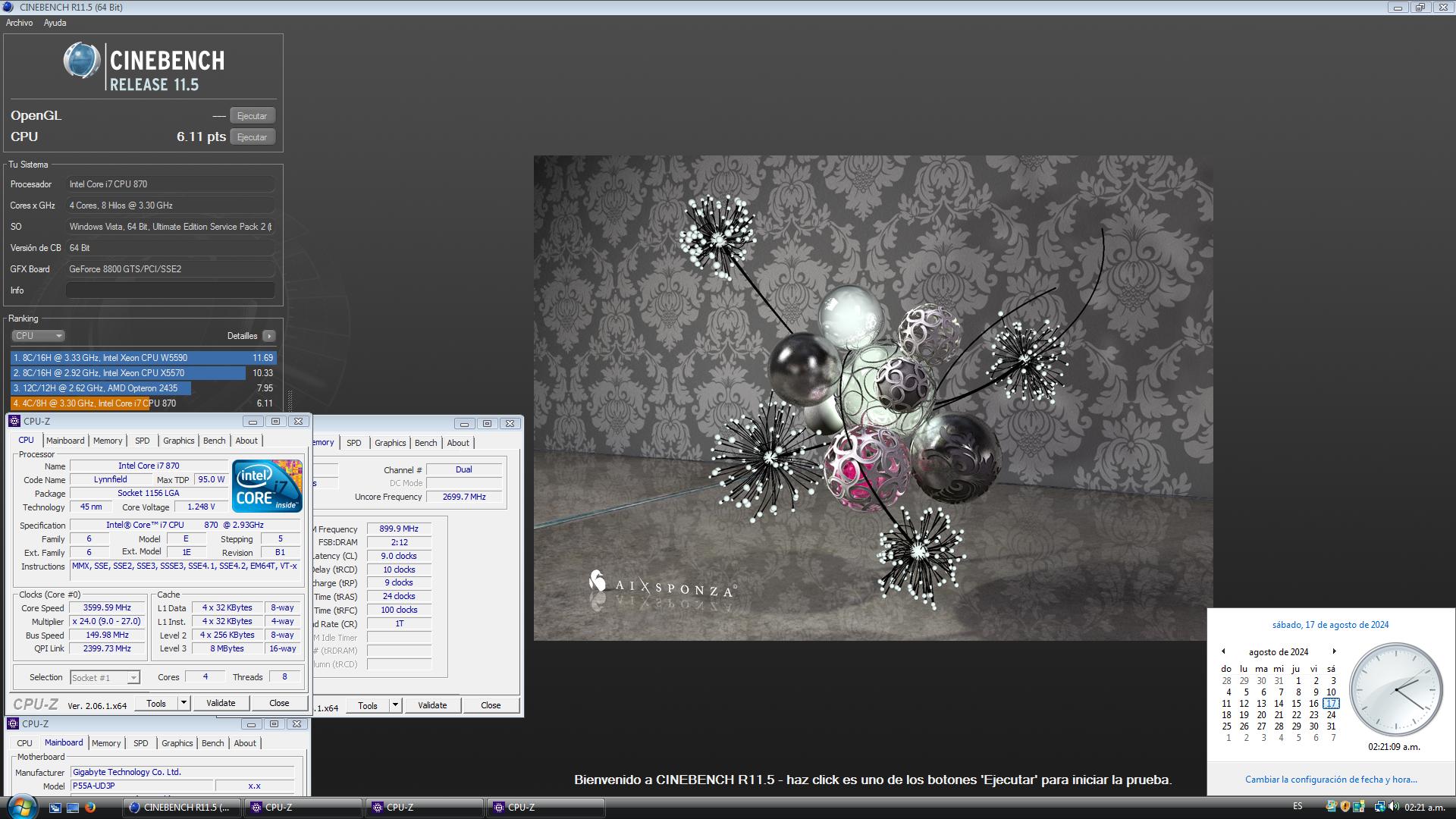Click Tools button in Memory CPU-Z window

pos(368,706)
